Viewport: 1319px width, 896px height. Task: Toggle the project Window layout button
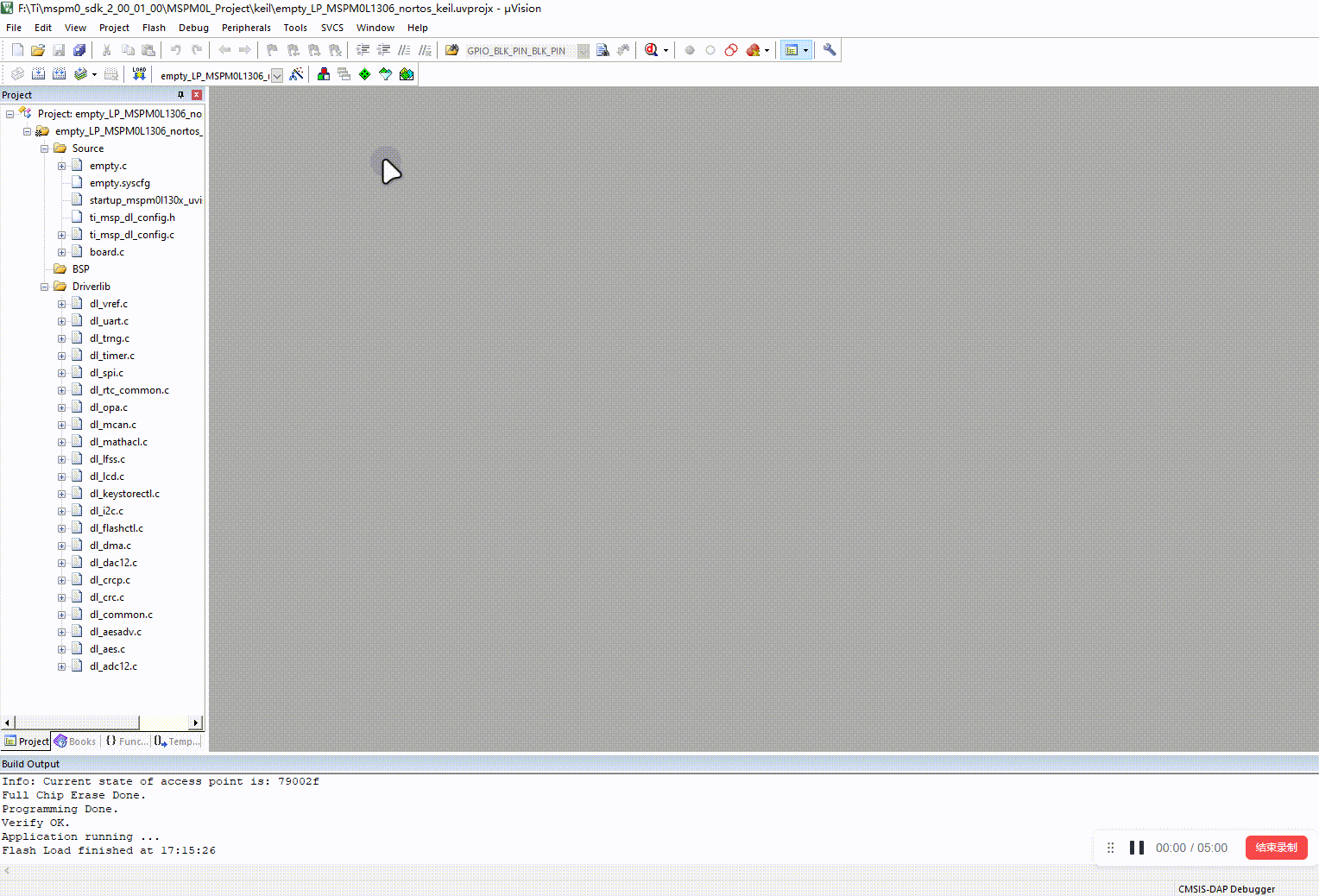(x=792, y=50)
